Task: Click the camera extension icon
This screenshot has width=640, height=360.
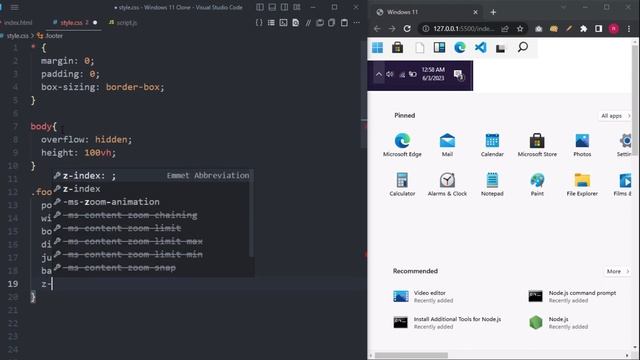Action: 539,29
